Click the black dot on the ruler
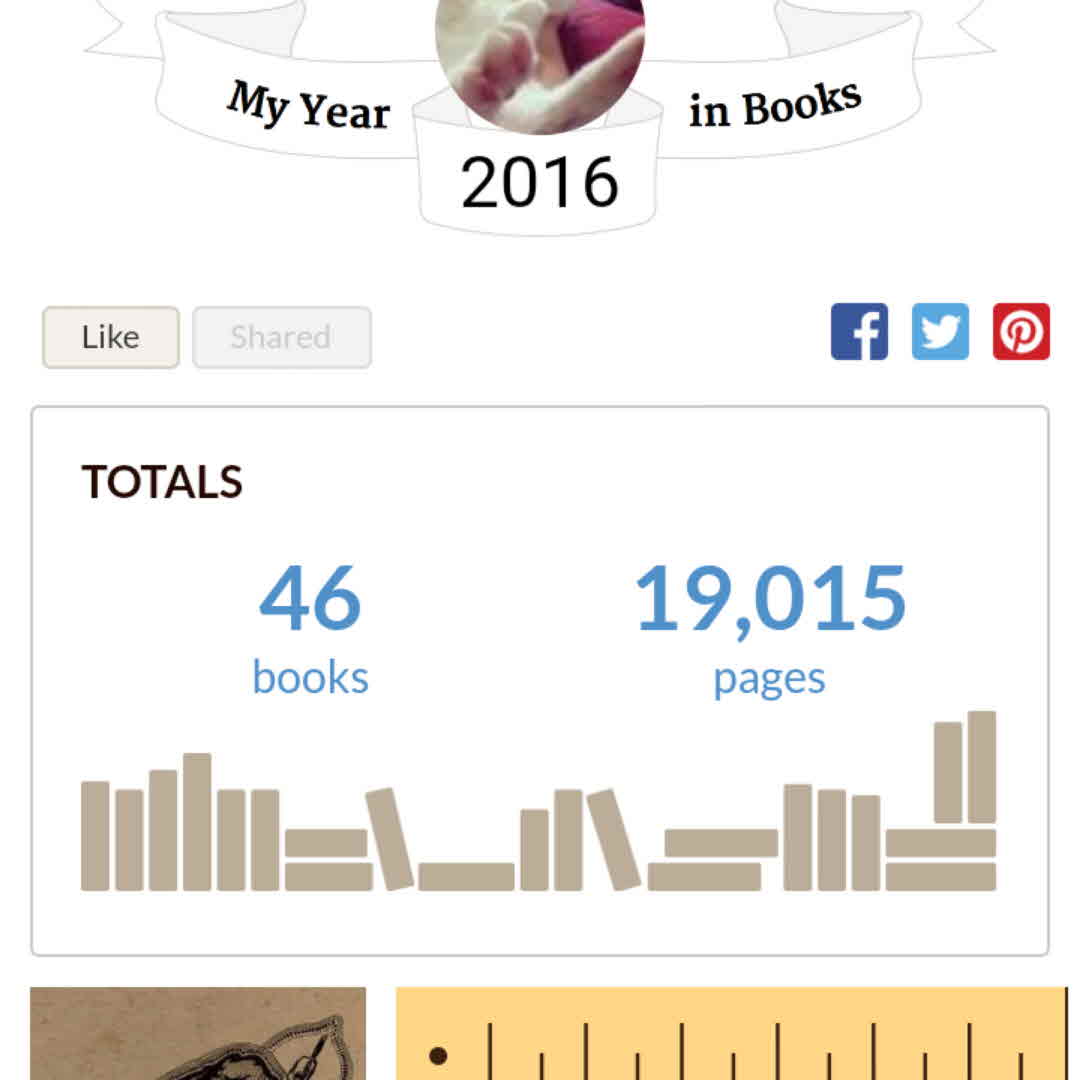1080x1080 pixels. click(x=438, y=1055)
